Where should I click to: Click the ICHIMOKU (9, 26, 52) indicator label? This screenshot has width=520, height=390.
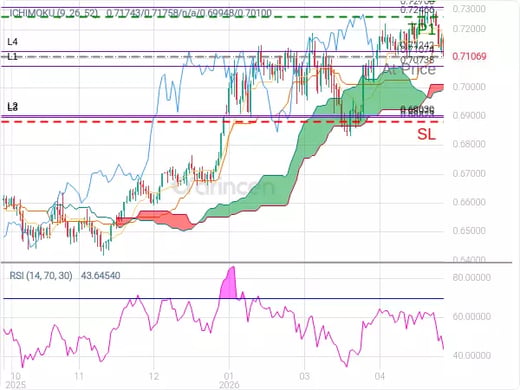[54, 13]
